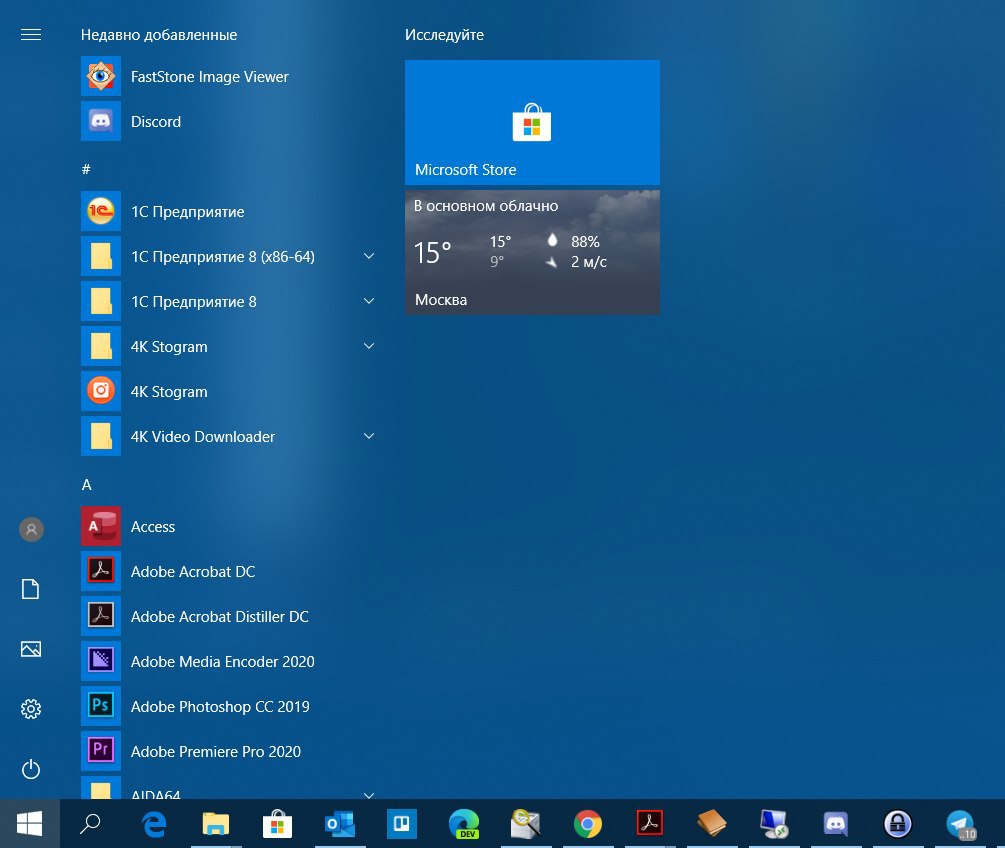Open the user account icon in Start sidebar

pyautogui.click(x=31, y=529)
